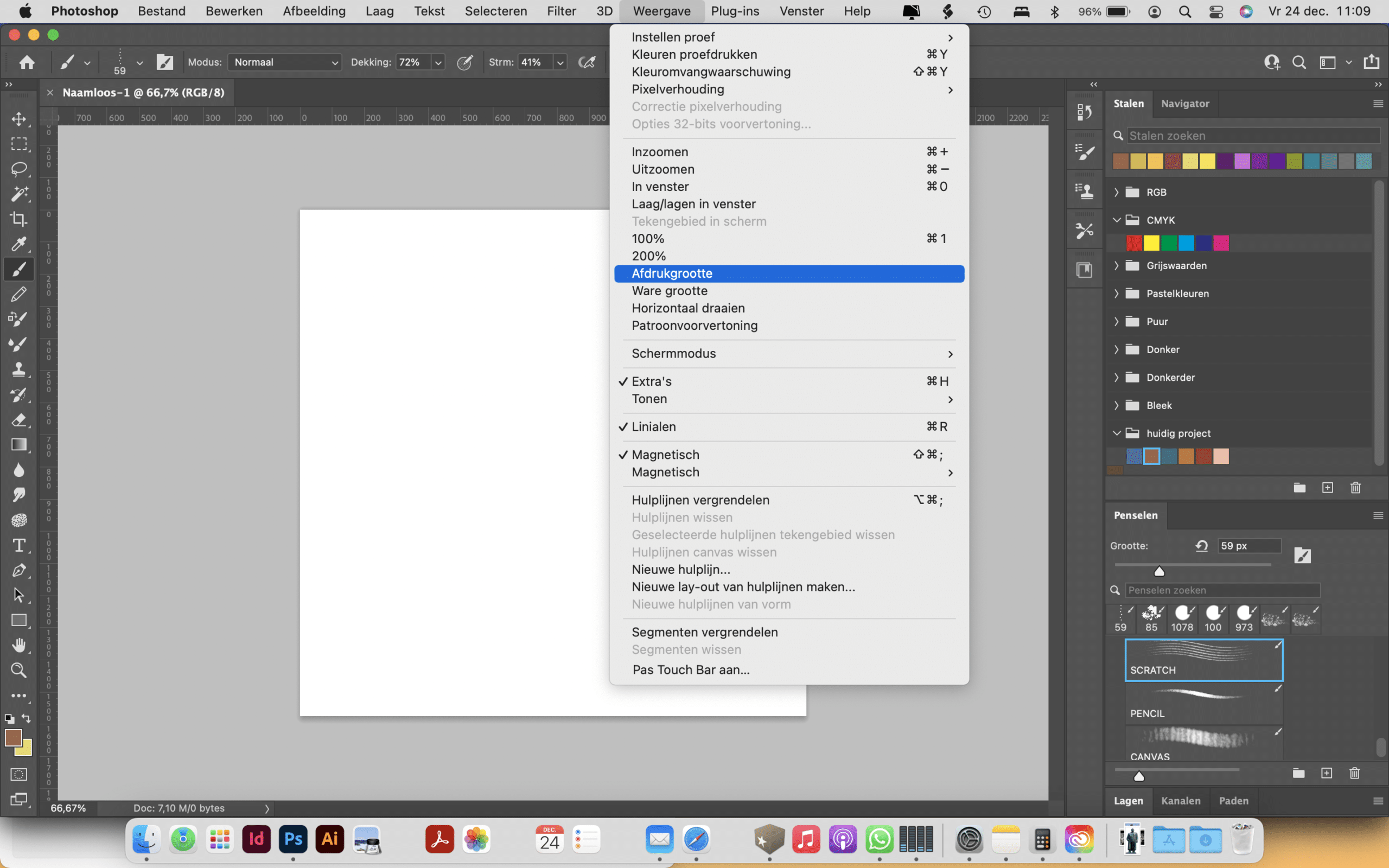
Task: Open the Modus Normaal dropdown
Action: (285, 62)
